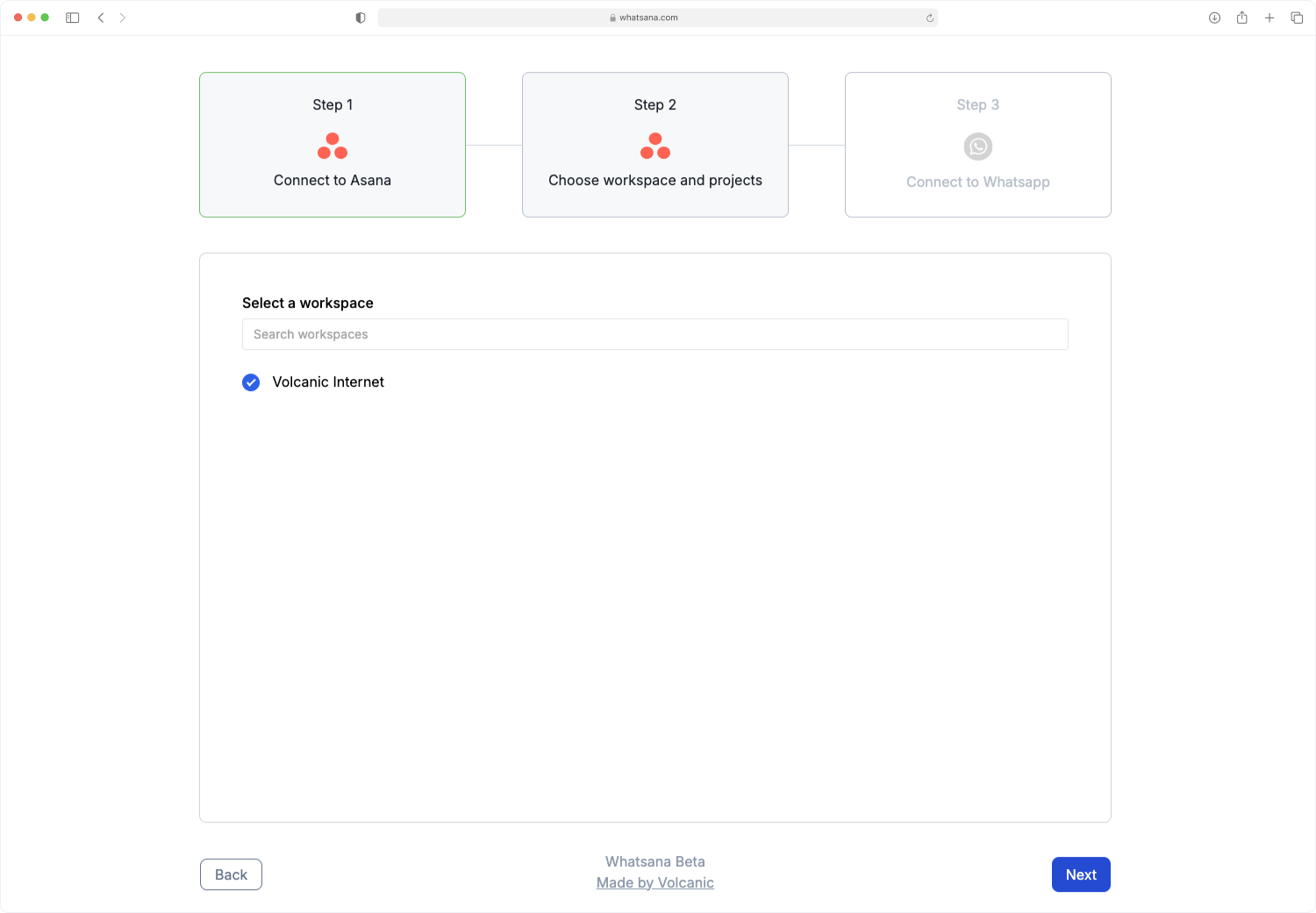This screenshot has width=1316, height=913.
Task: Open Safari downloads icon
Action: [1214, 18]
